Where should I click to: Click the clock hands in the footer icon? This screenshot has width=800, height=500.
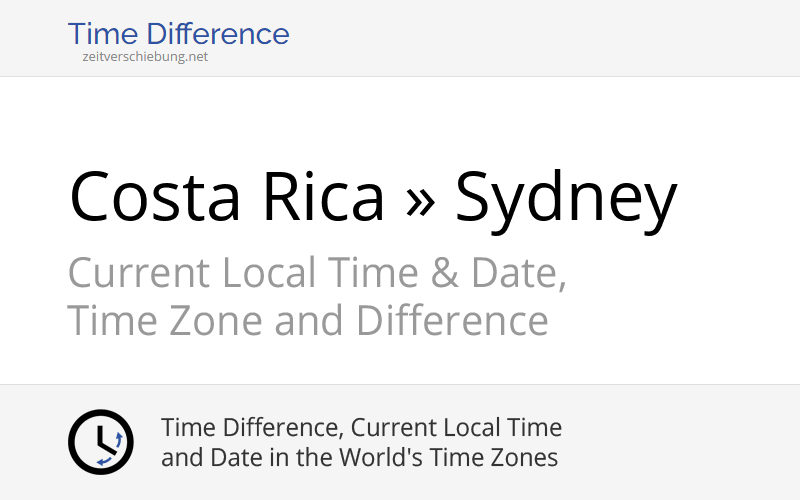[x=100, y=439]
